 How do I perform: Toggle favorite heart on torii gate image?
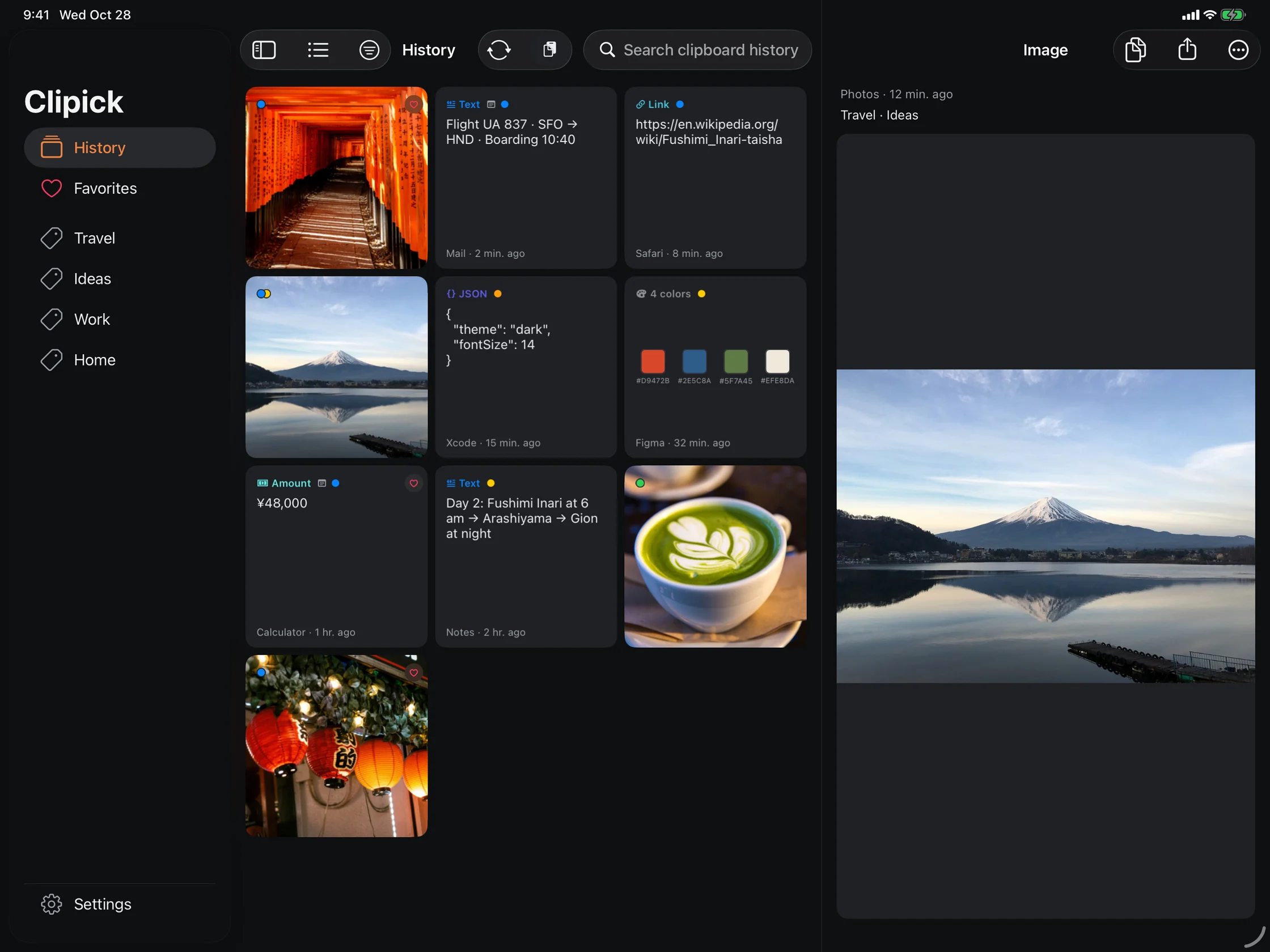pos(413,104)
